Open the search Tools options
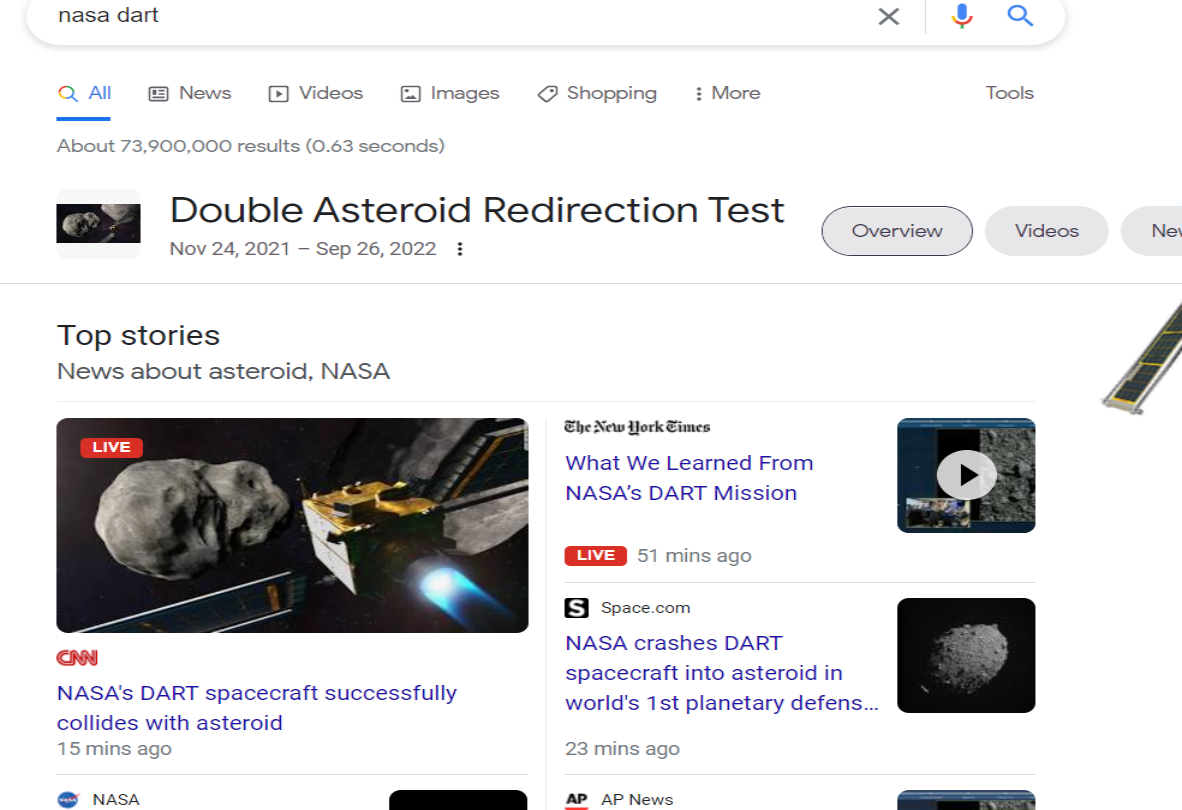Viewport: 1182px width, 810px height. (1009, 93)
